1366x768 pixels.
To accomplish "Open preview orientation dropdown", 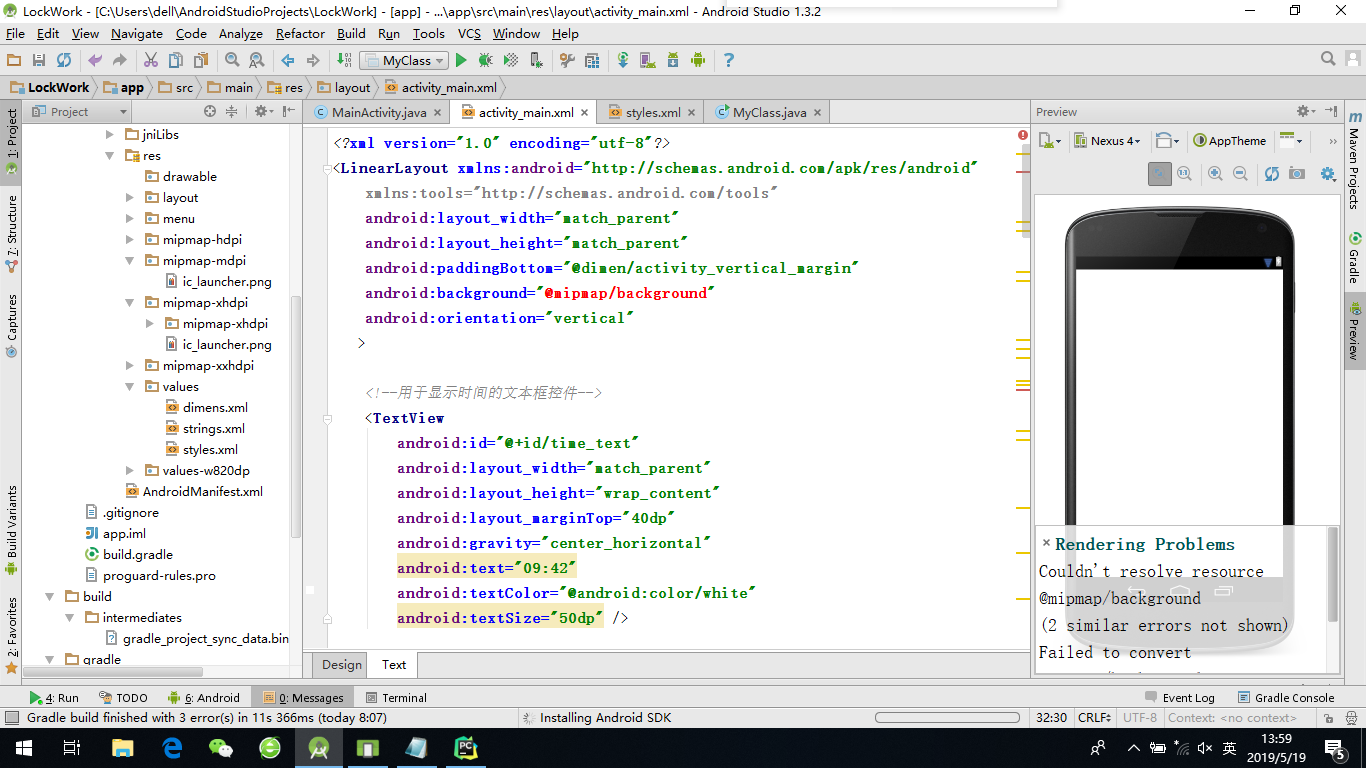I will tap(1166, 141).
